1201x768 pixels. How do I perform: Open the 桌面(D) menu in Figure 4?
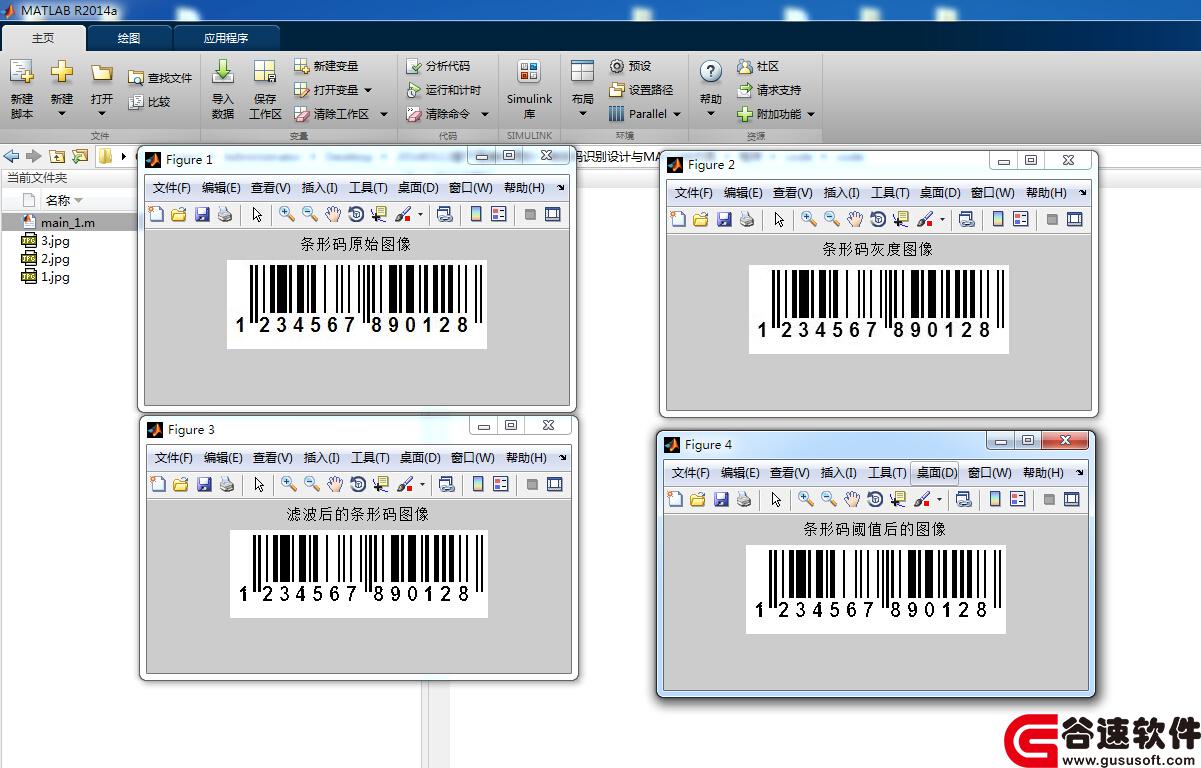point(937,472)
